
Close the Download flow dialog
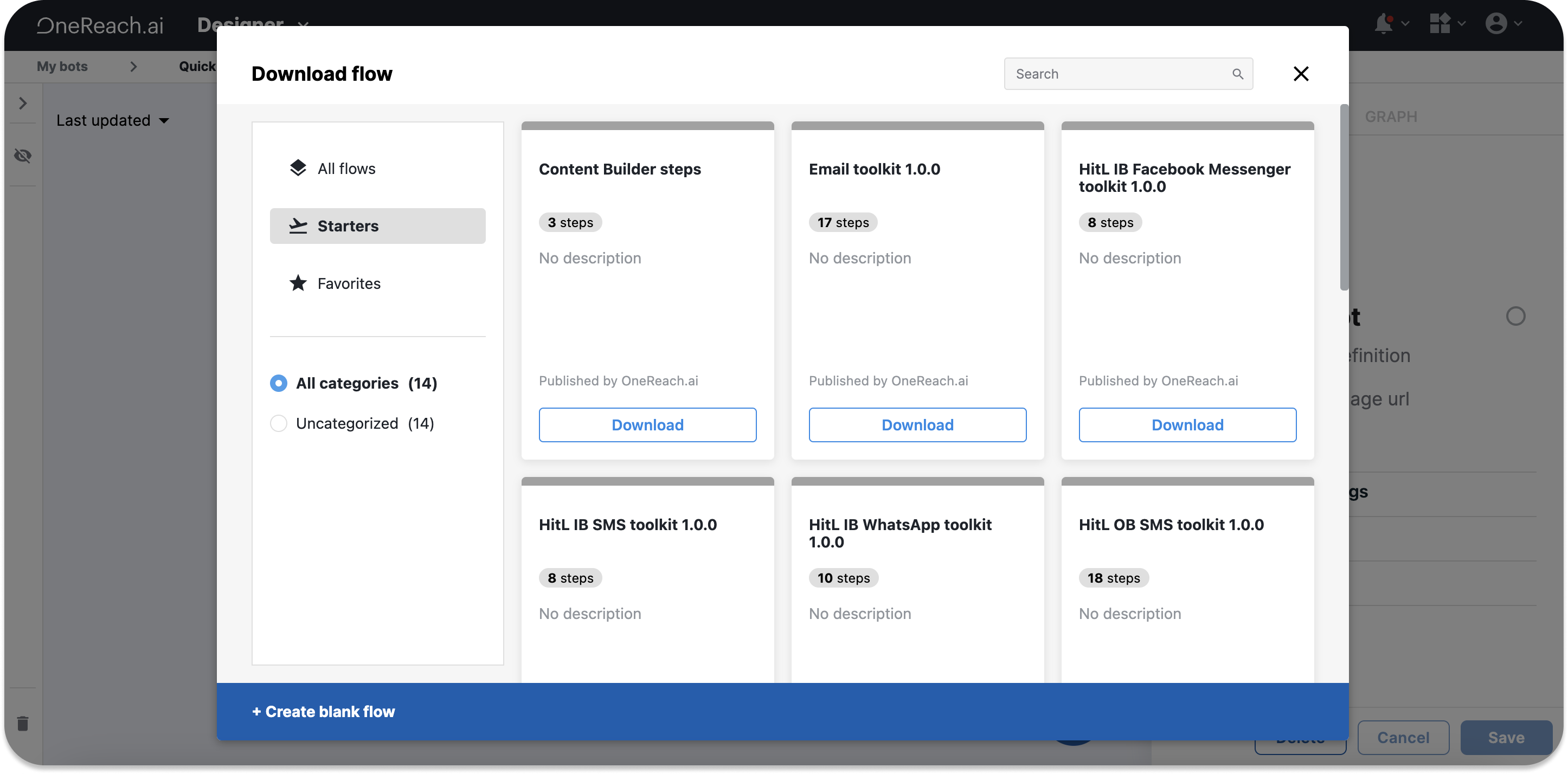pos(1301,74)
